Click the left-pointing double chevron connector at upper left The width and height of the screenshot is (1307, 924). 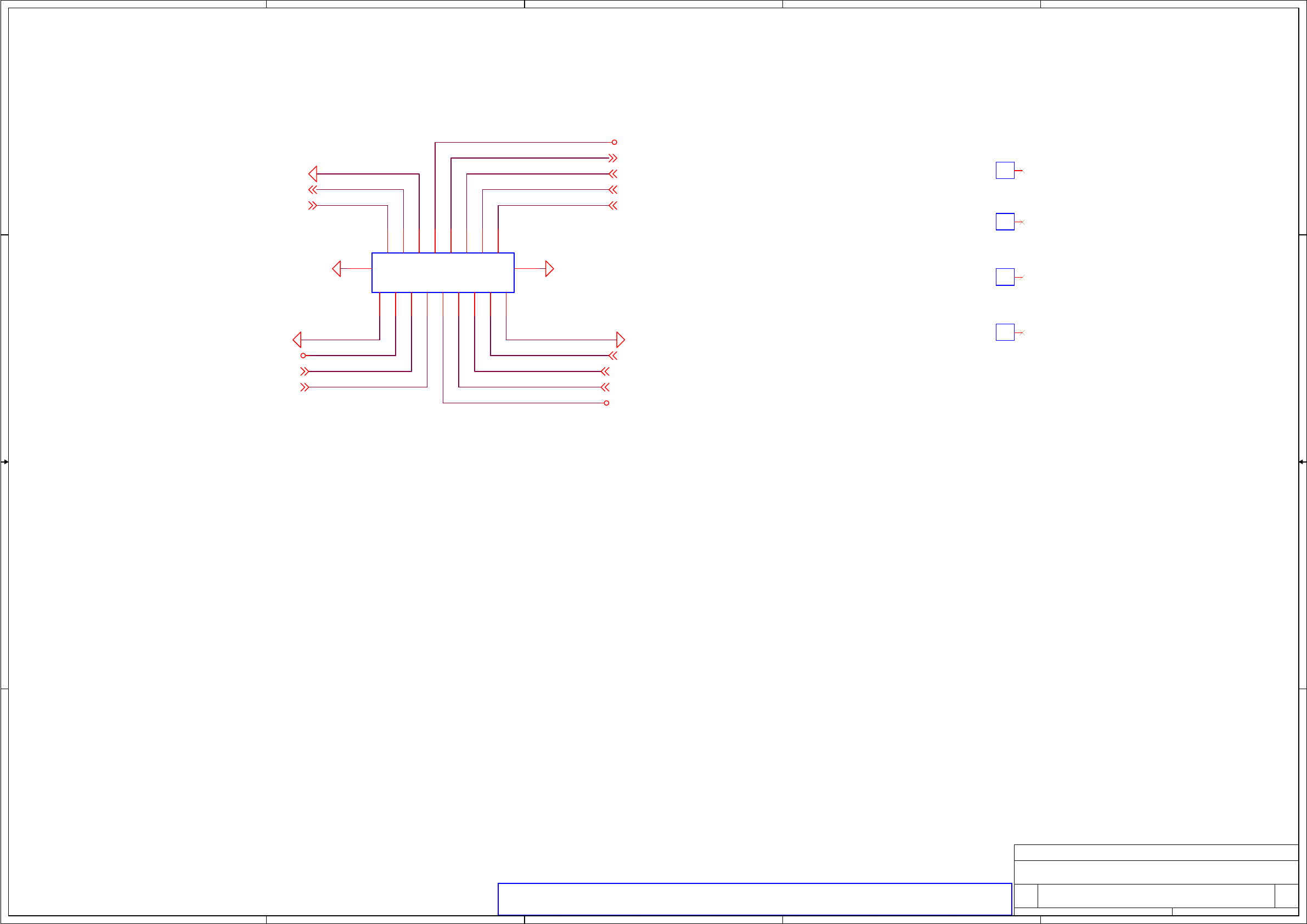coord(313,190)
